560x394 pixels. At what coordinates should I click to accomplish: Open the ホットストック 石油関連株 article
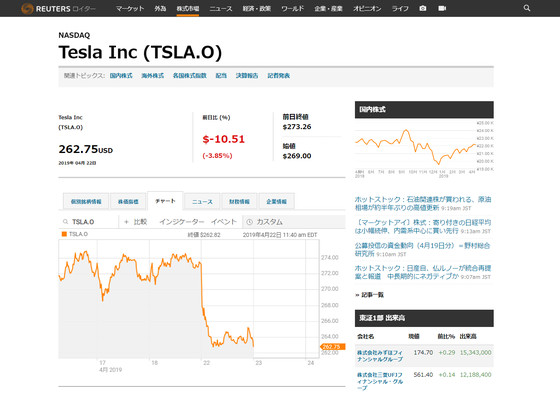[423, 203]
